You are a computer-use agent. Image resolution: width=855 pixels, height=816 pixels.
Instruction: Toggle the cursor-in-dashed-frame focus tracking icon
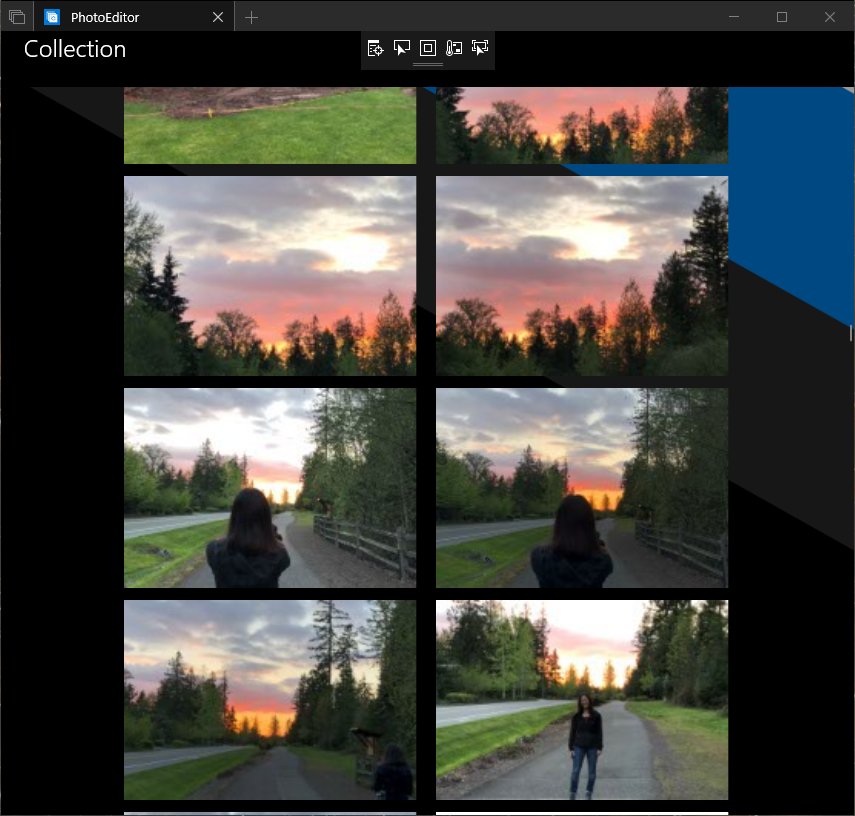click(x=480, y=49)
